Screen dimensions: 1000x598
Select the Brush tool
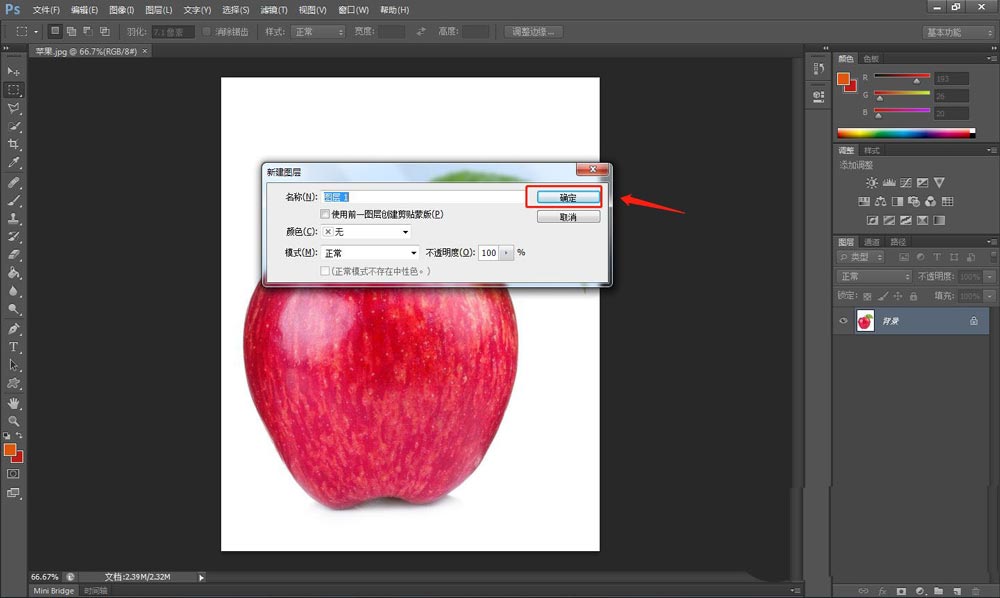pos(13,201)
